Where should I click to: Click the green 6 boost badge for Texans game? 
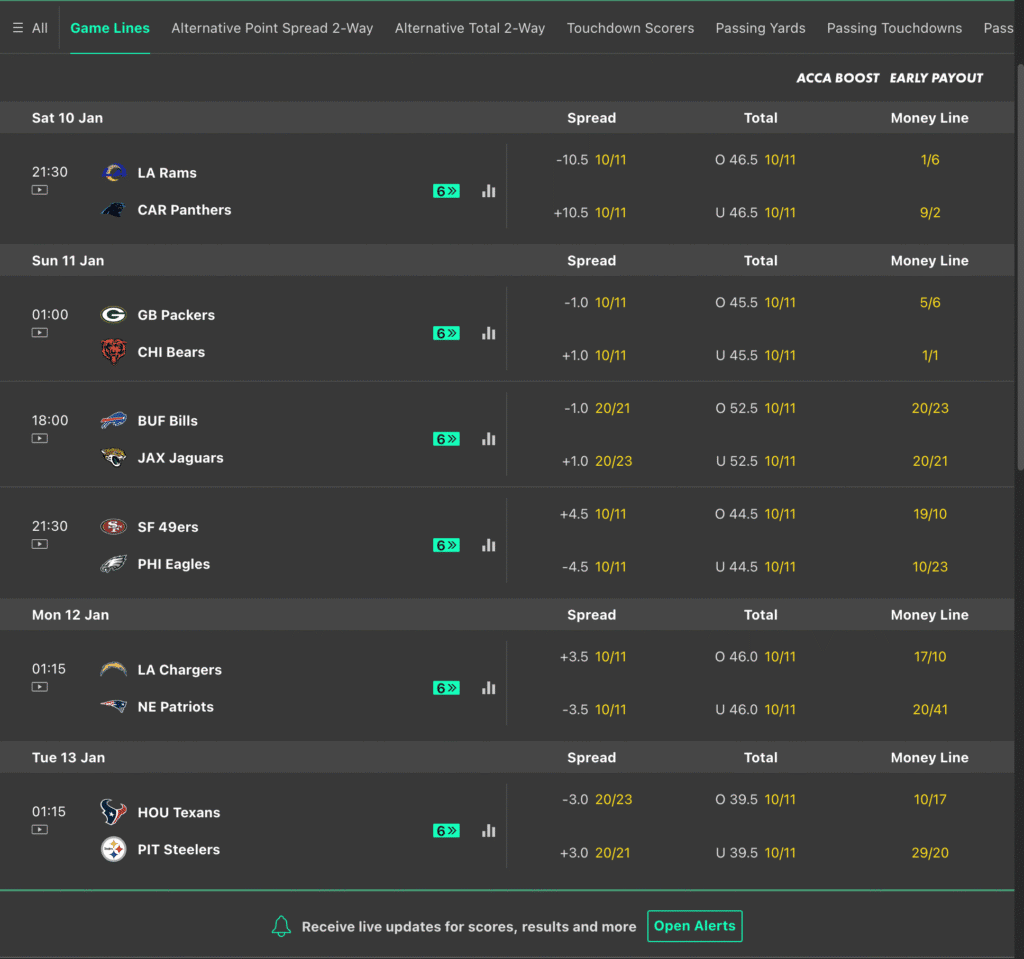pos(446,830)
